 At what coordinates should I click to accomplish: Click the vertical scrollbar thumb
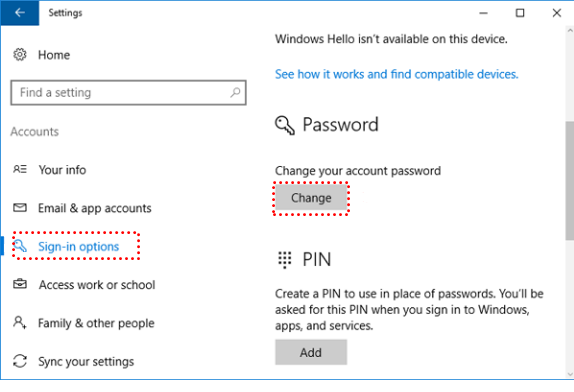(x=569, y=181)
